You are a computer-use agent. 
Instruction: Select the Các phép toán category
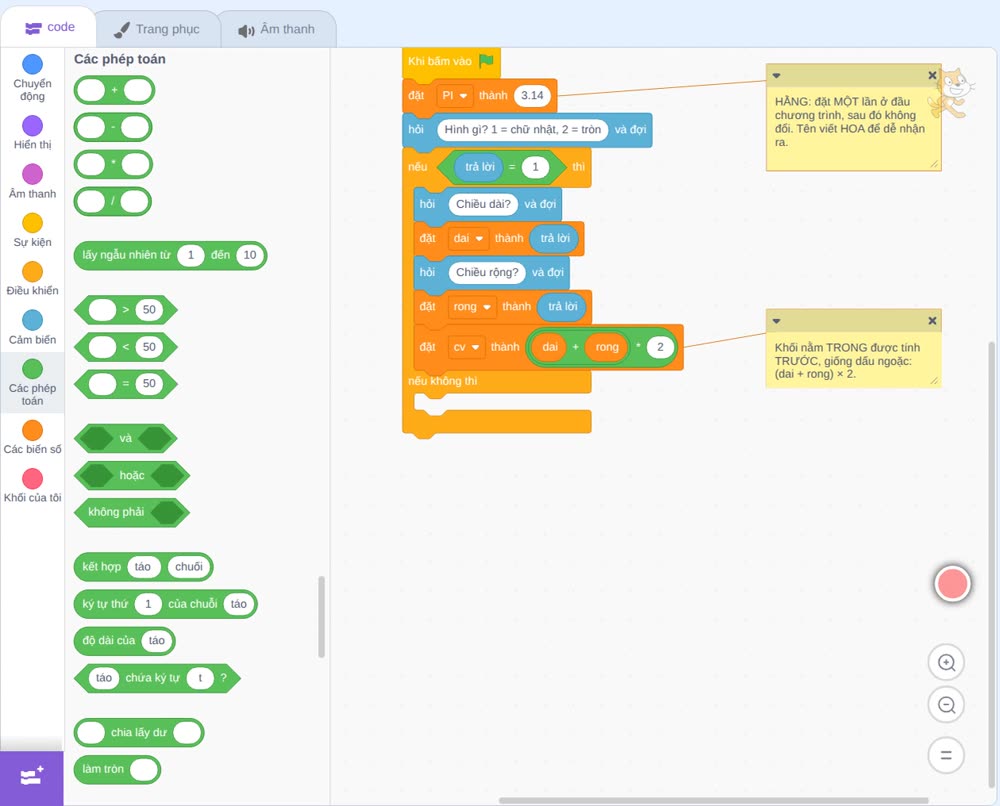33,383
